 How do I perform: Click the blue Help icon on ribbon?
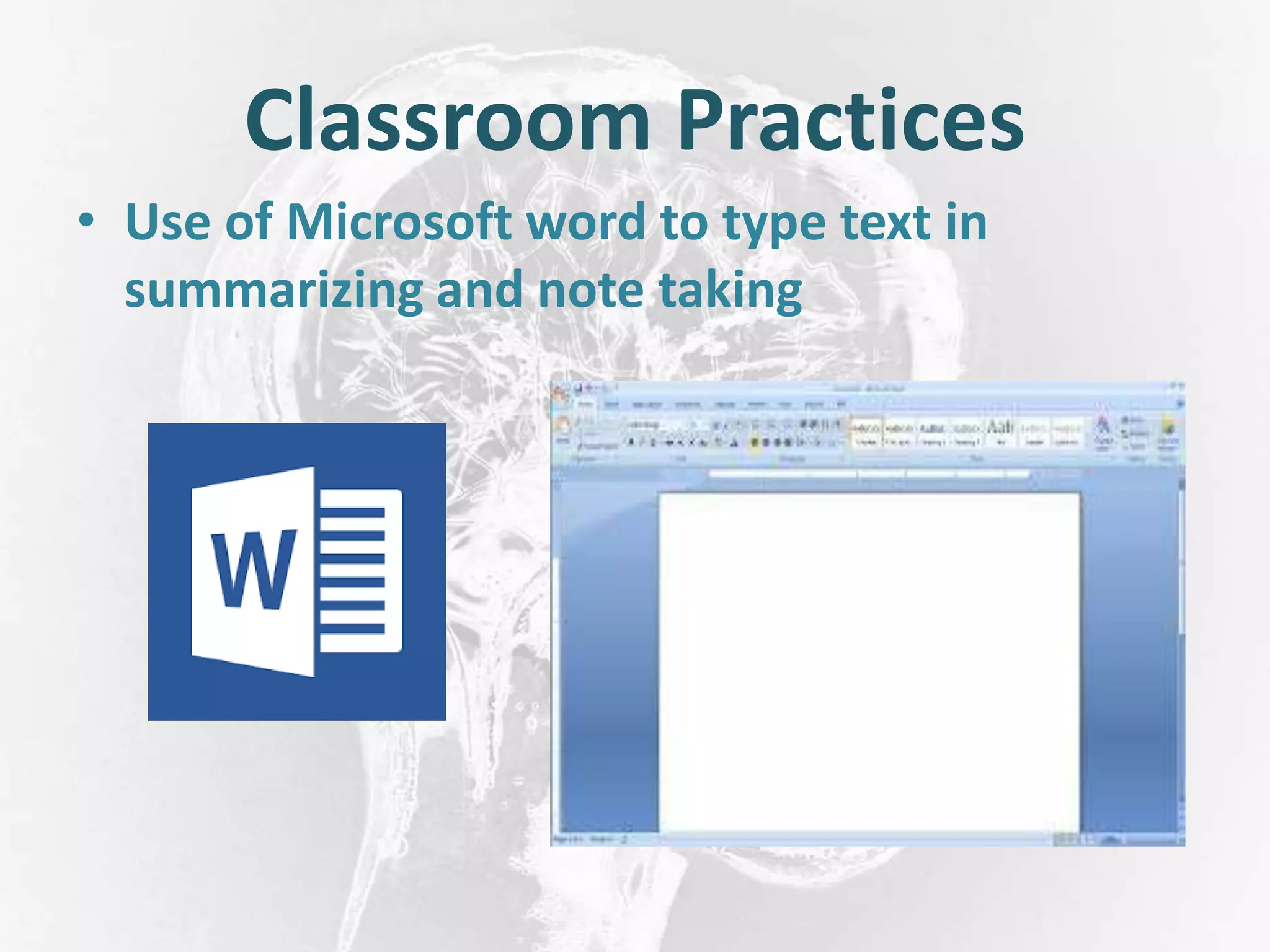pos(1180,404)
